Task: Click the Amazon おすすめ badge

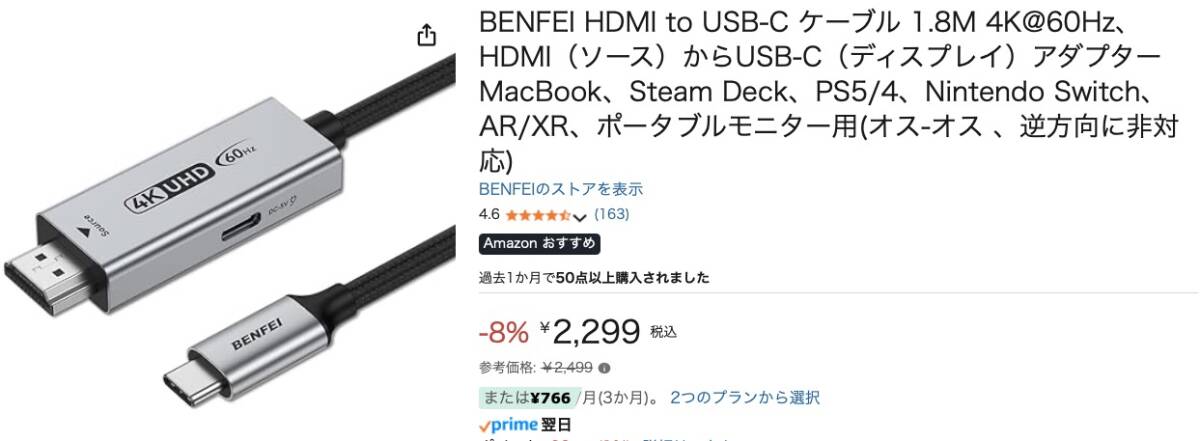Action: tap(540, 244)
